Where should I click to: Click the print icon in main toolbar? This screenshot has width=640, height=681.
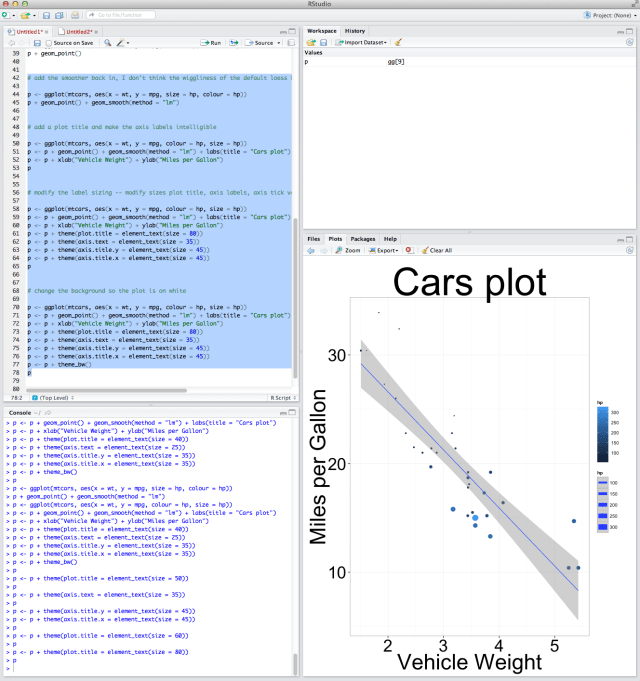click(75, 15)
